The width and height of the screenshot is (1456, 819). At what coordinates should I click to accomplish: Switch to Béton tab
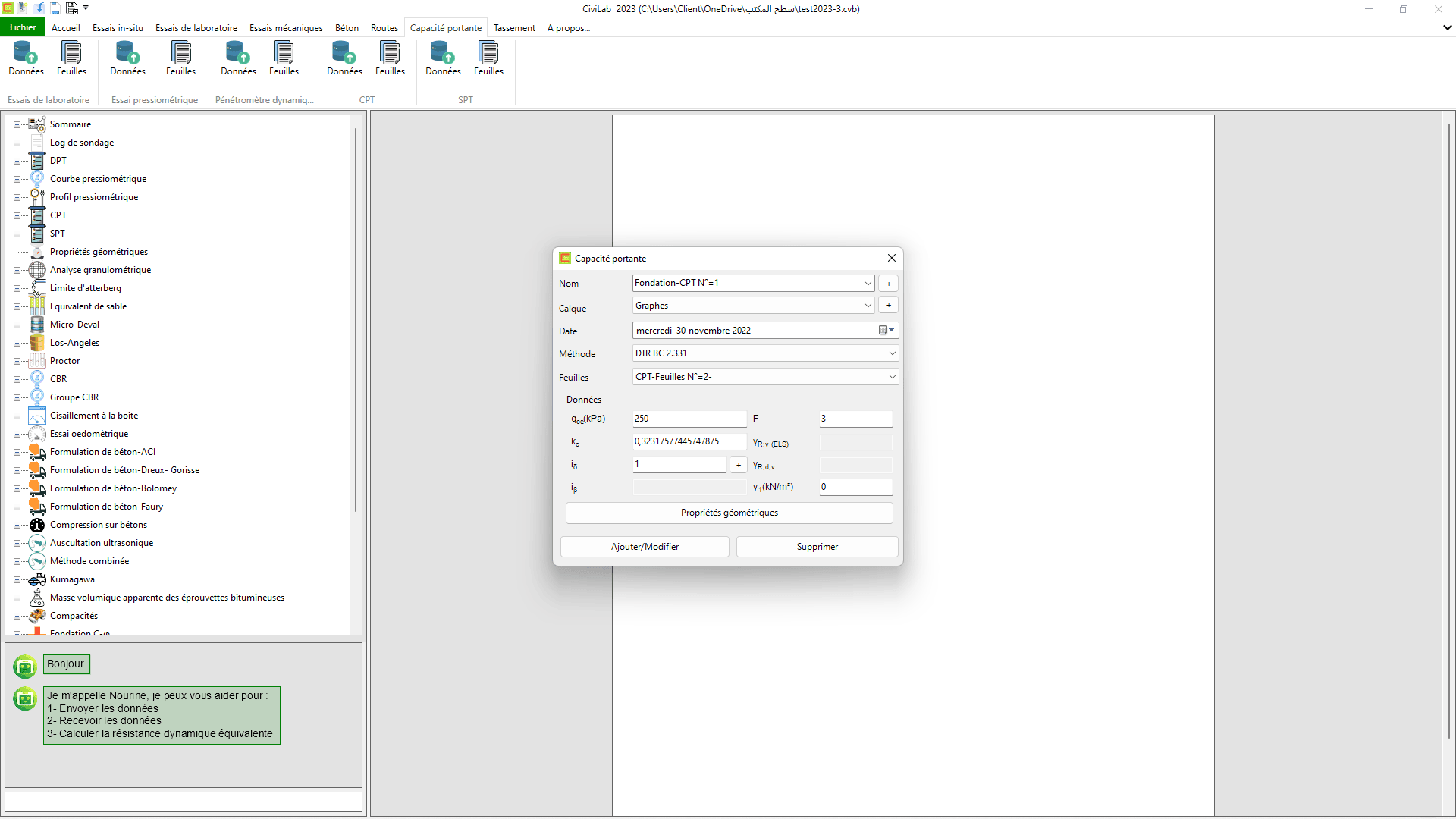pos(347,28)
